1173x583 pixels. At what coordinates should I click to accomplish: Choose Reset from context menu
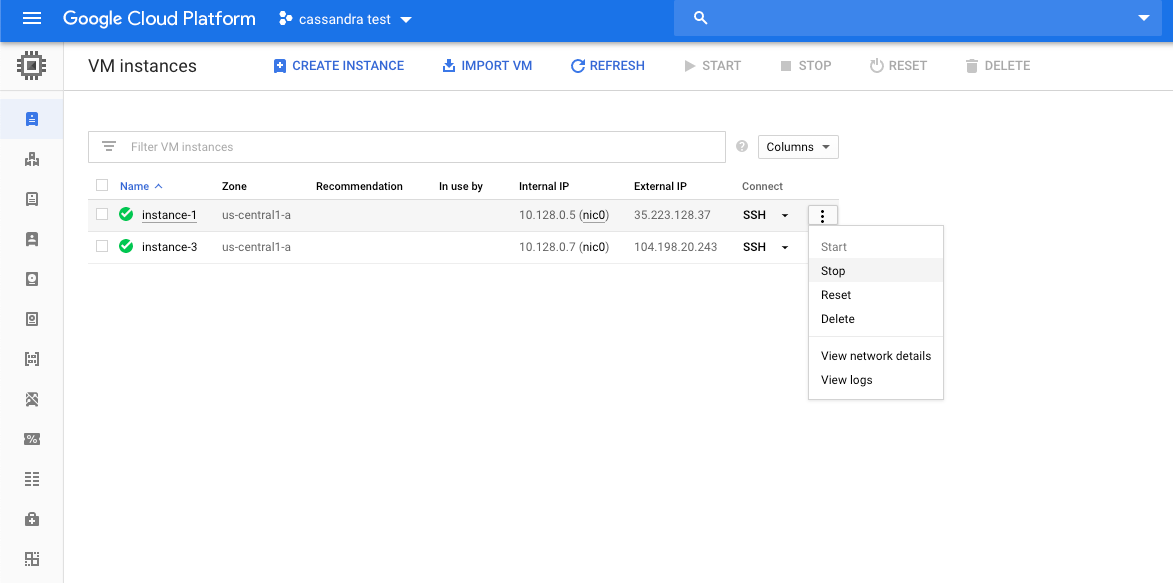click(x=876, y=295)
